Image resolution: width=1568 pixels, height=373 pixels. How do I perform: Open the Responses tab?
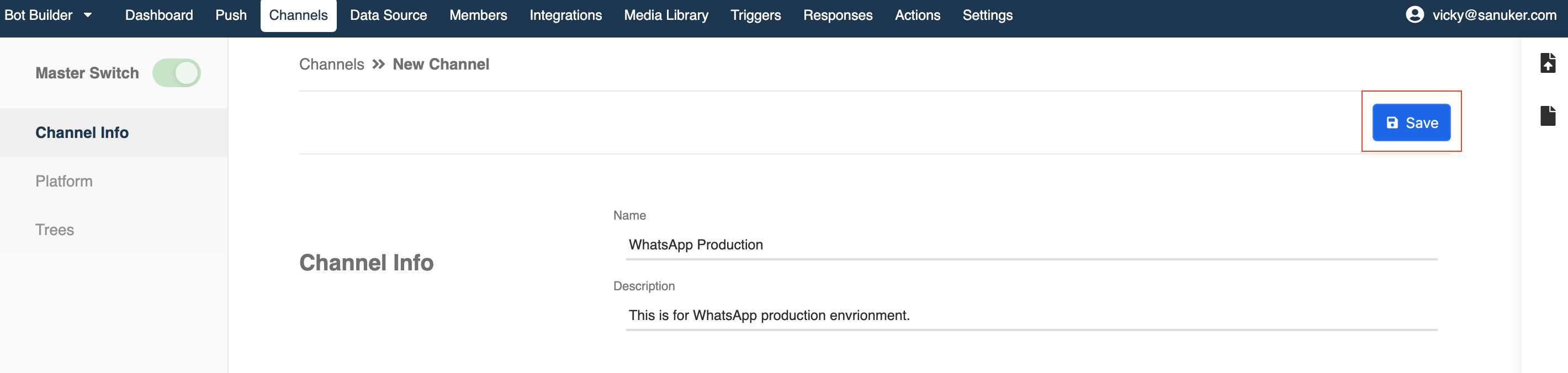coord(838,15)
